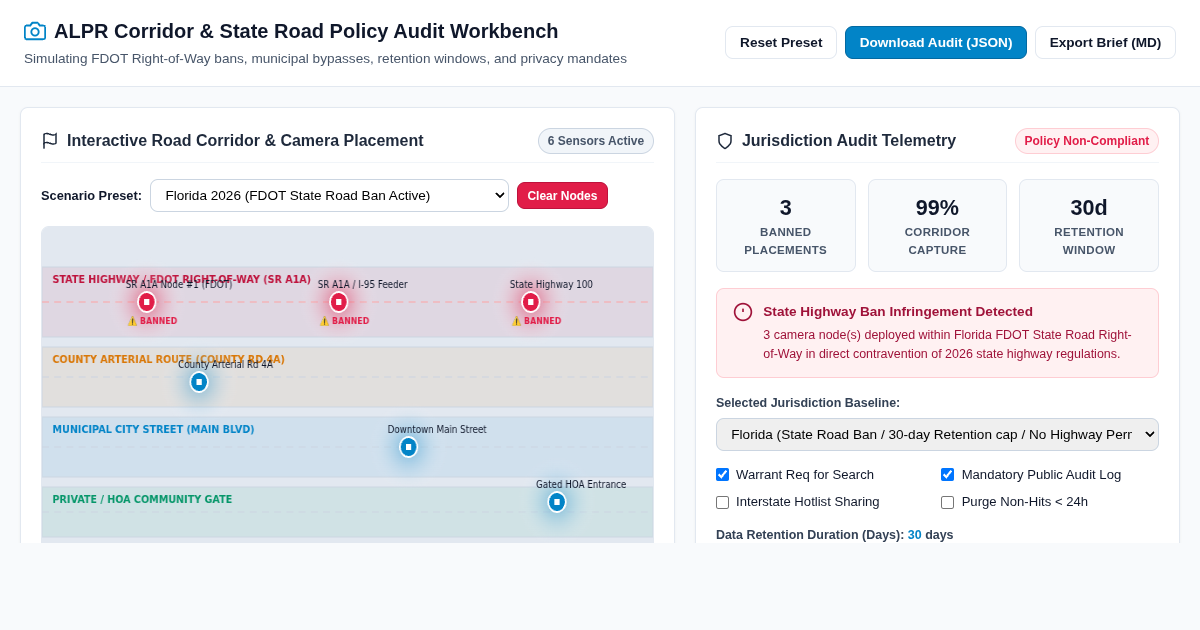The width and height of the screenshot is (1200, 630).
Task: Click the alert circle icon in infringement warning
Action: pos(743,312)
